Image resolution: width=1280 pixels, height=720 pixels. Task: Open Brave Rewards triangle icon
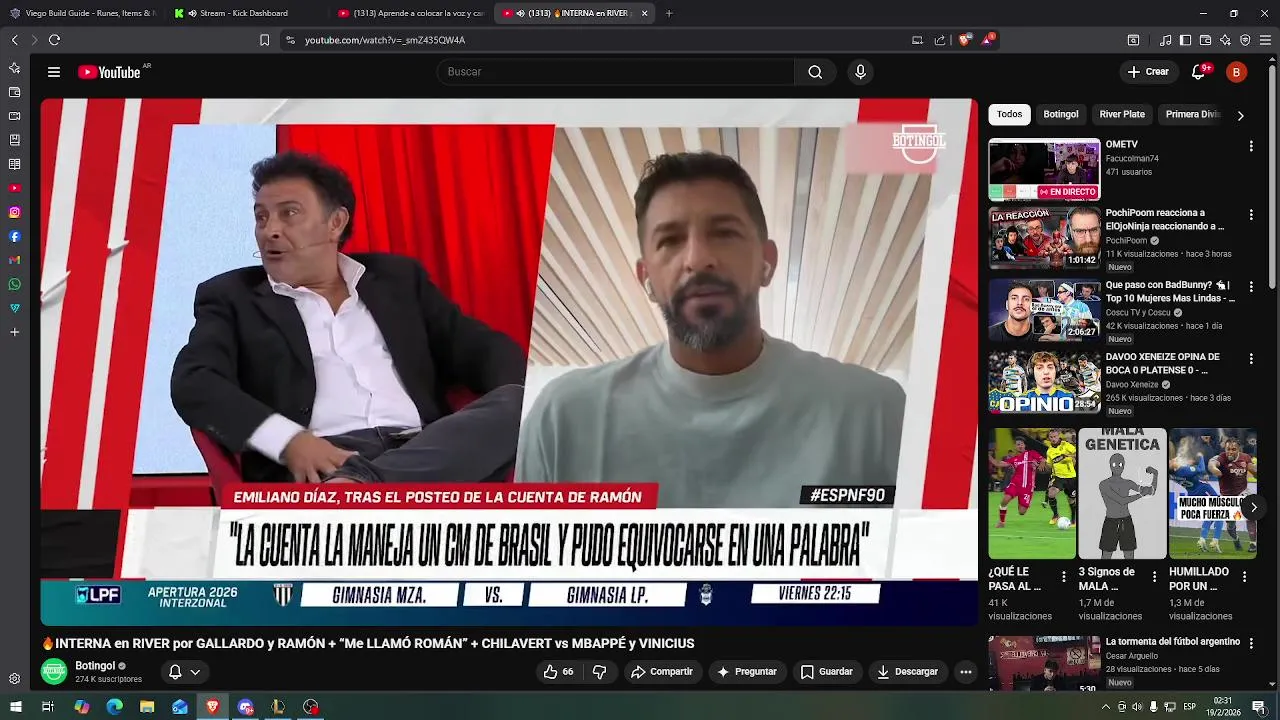tap(988, 40)
